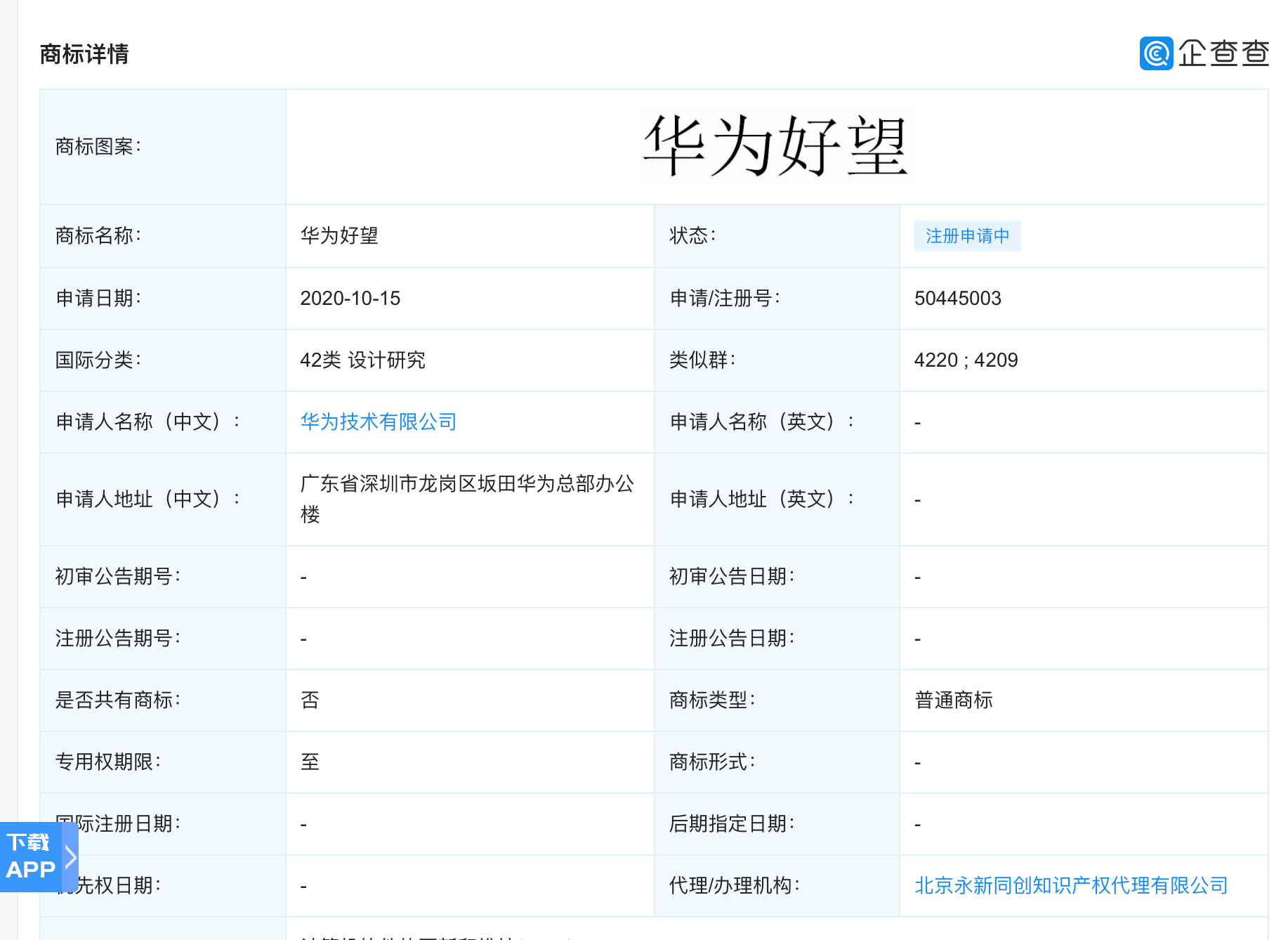The image size is (1288, 940).
Task: Click the 商标类型 label
Action: click(712, 700)
